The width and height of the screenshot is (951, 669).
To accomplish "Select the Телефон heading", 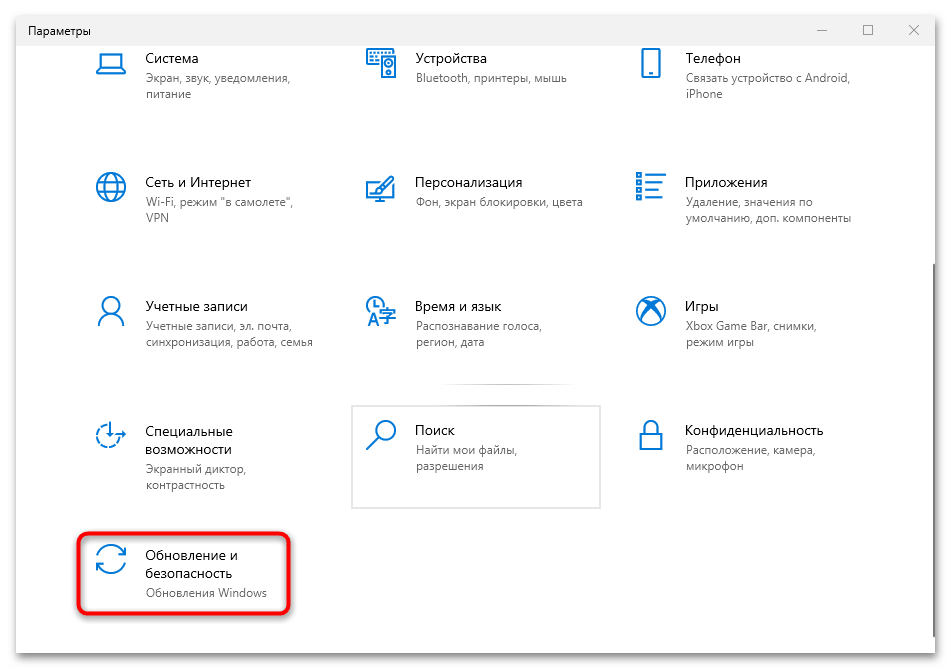I will (713, 59).
